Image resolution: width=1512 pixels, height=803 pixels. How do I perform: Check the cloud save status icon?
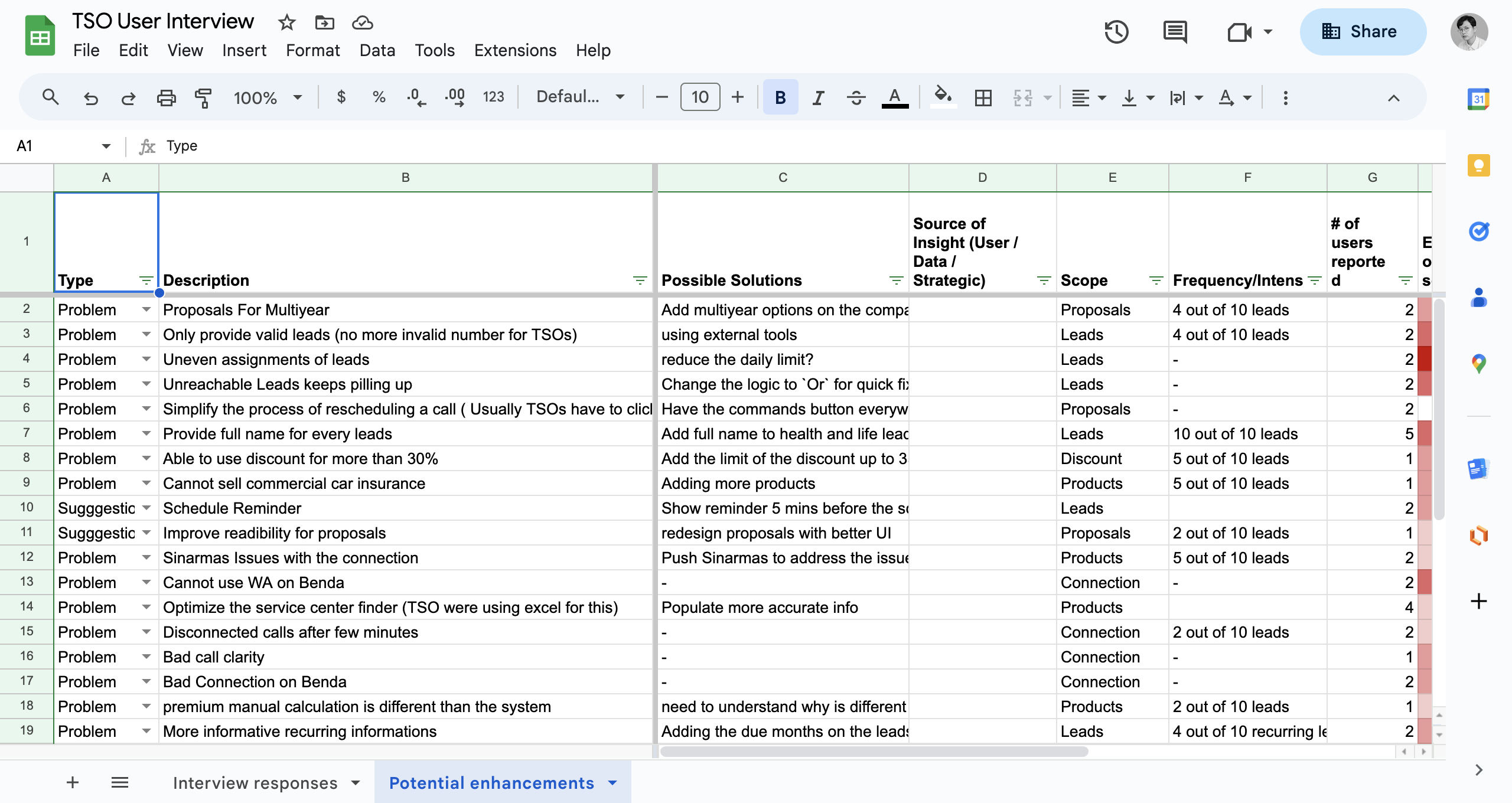(363, 22)
